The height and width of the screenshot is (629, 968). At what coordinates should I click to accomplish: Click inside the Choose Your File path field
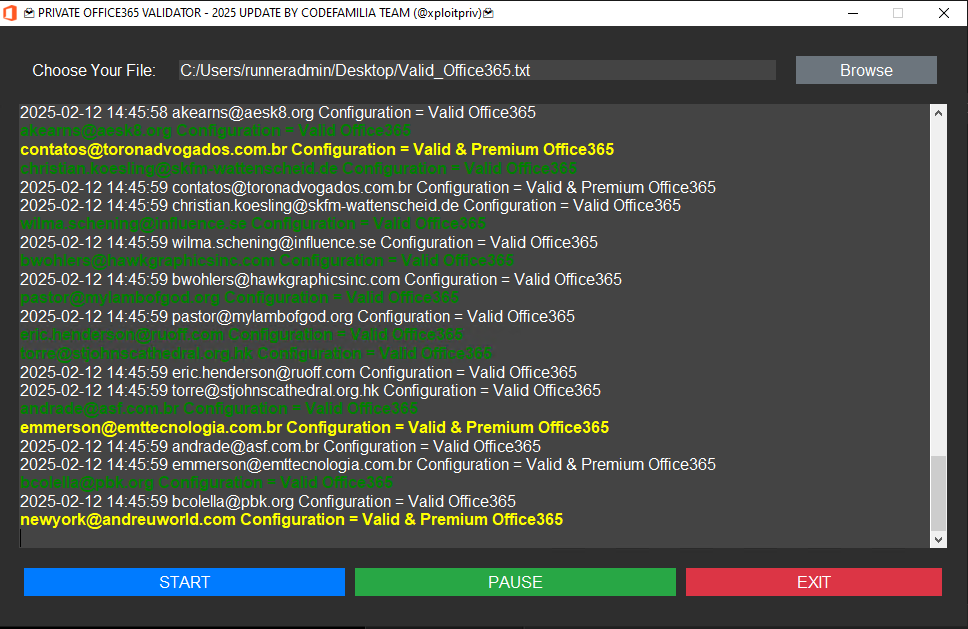tap(477, 70)
